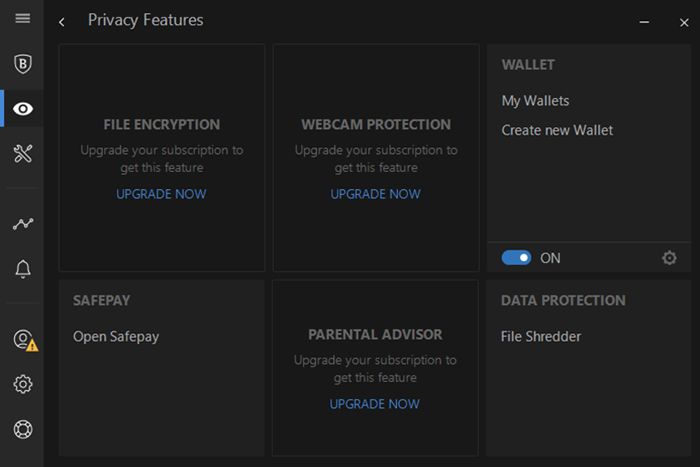The image size is (700, 467).
Task: Click Upgrade Now under File Encryption
Action: tap(161, 194)
